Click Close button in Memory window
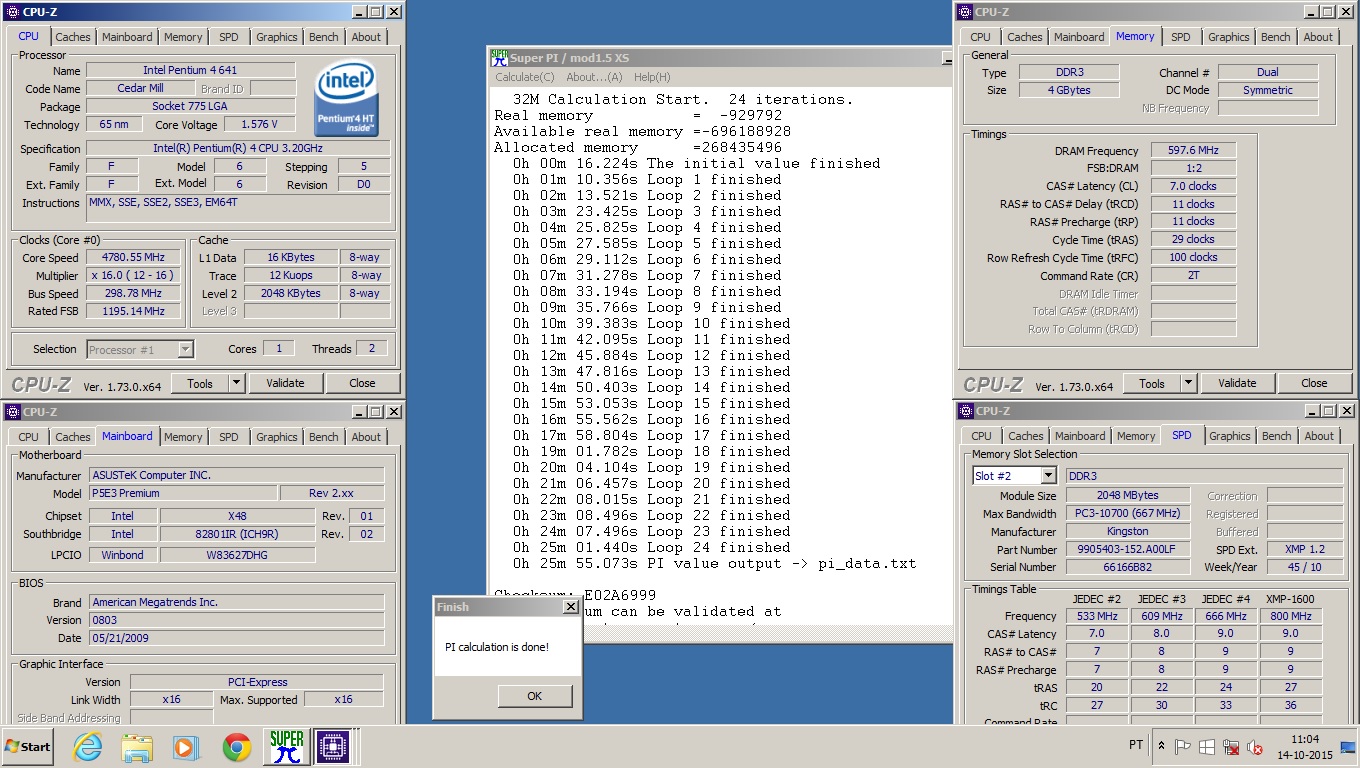Screen dimensions: 1360x768 tap(1314, 383)
